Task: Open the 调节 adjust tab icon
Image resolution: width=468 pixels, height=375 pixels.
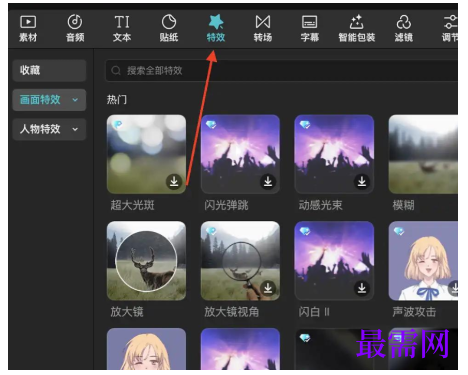Action: (x=451, y=22)
